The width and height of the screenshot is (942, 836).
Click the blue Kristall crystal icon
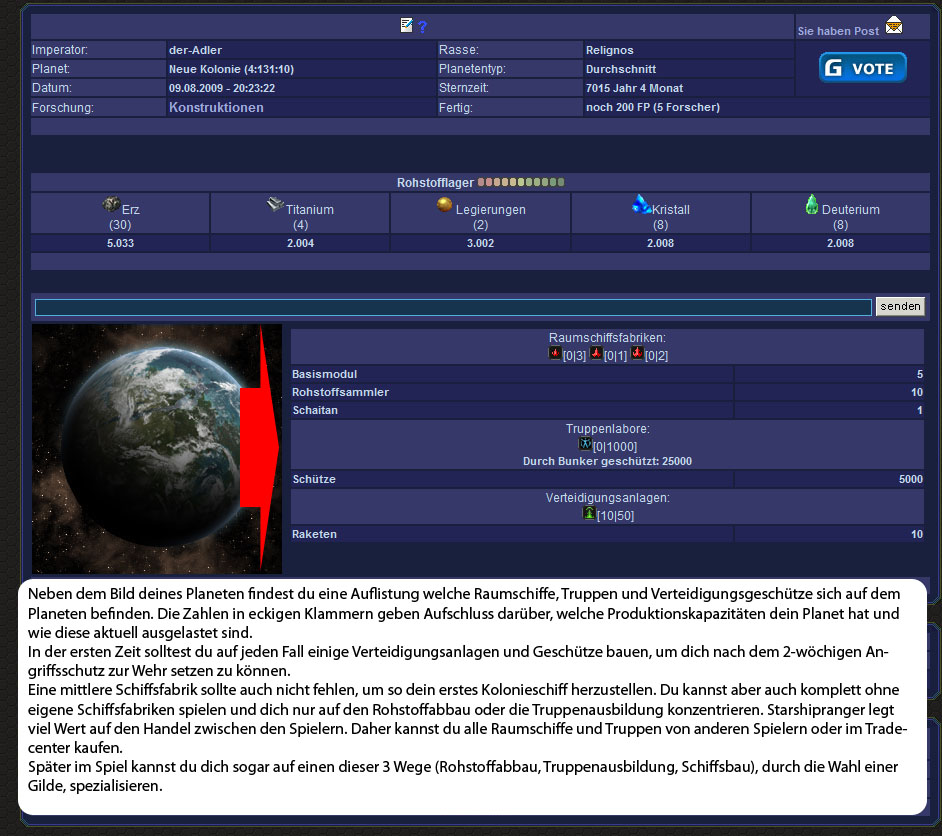(x=641, y=204)
